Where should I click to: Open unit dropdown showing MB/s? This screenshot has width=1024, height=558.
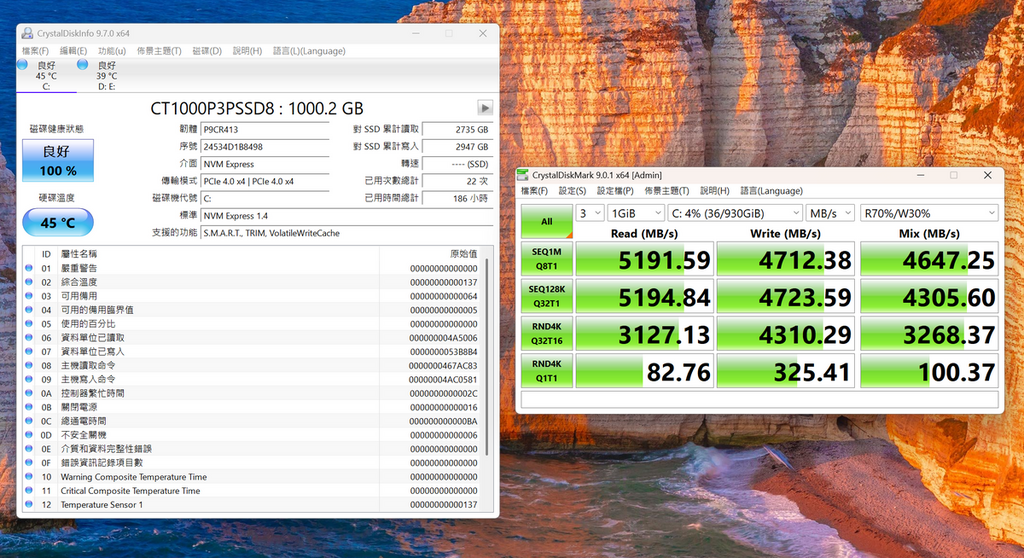click(x=829, y=213)
